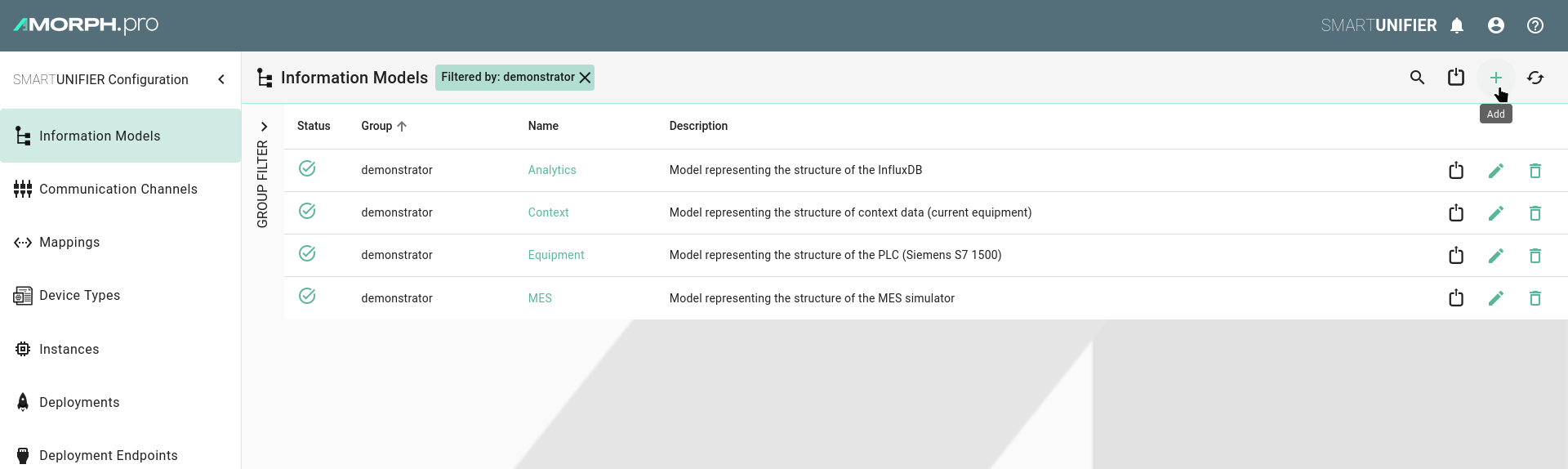
Task: Open the Context model link
Action: click(548, 212)
